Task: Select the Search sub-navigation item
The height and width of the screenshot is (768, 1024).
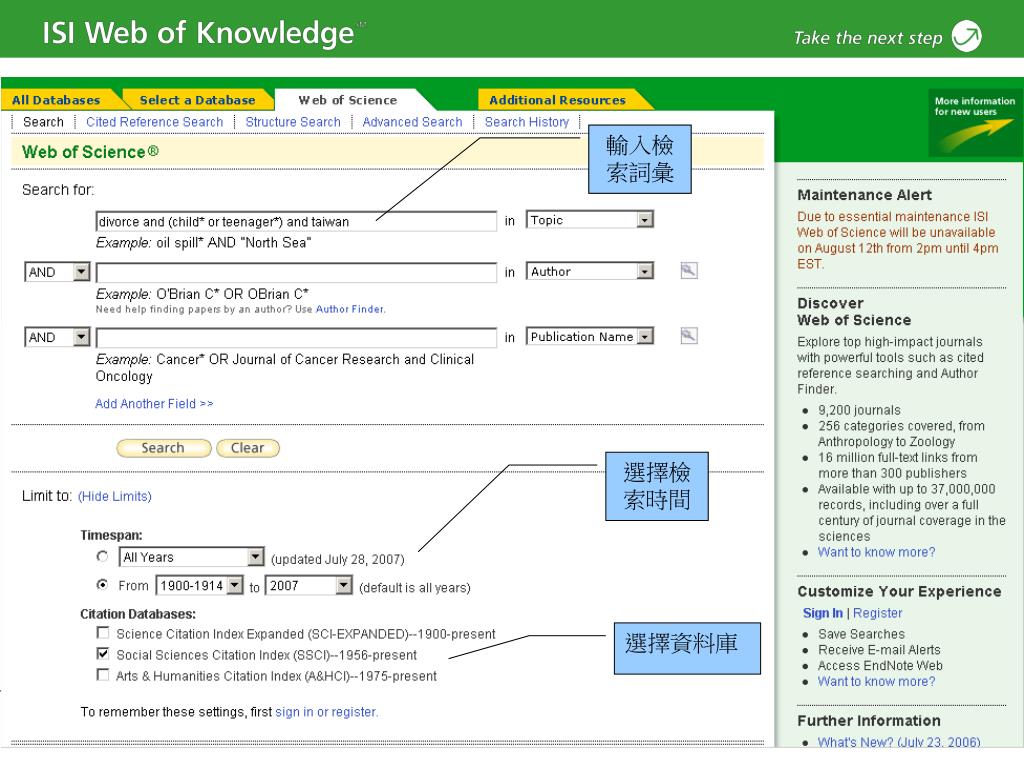Action: tap(43, 122)
